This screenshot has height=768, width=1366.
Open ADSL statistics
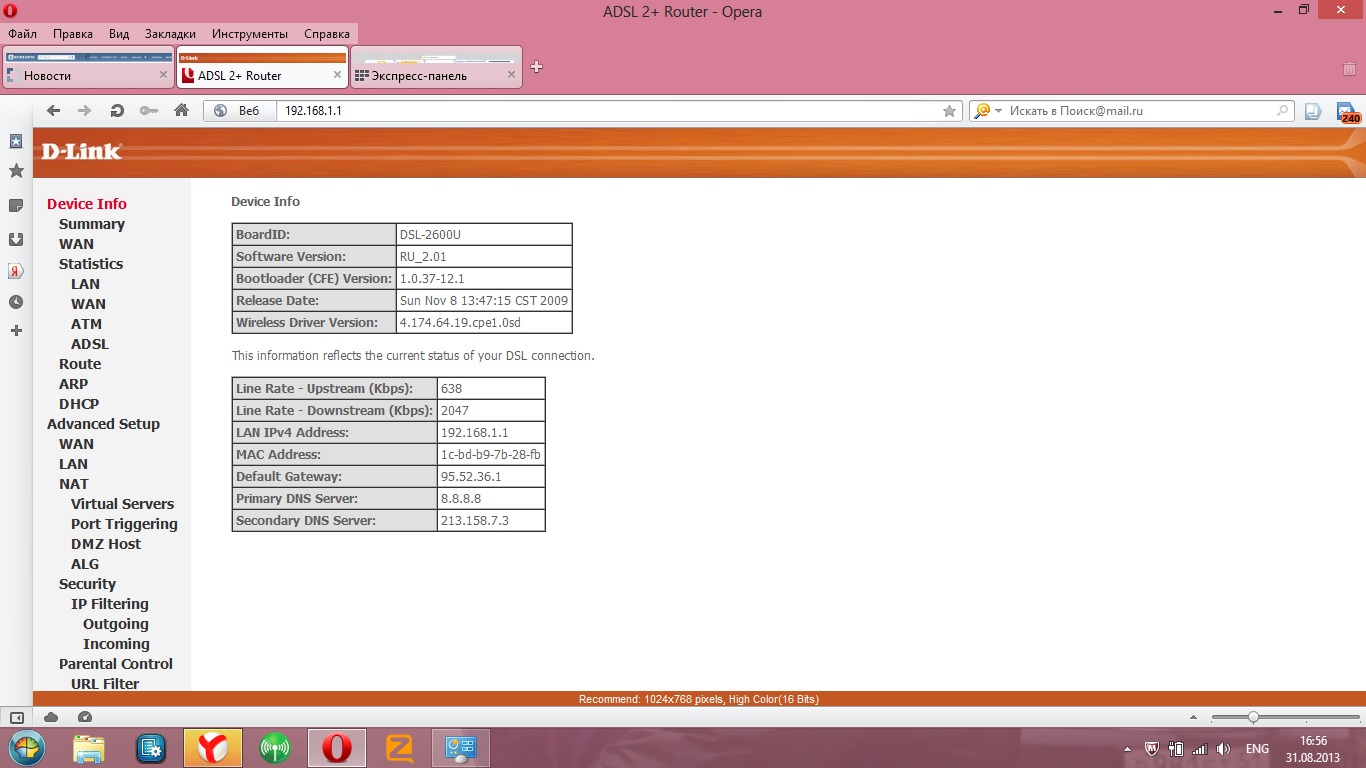coord(90,344)
